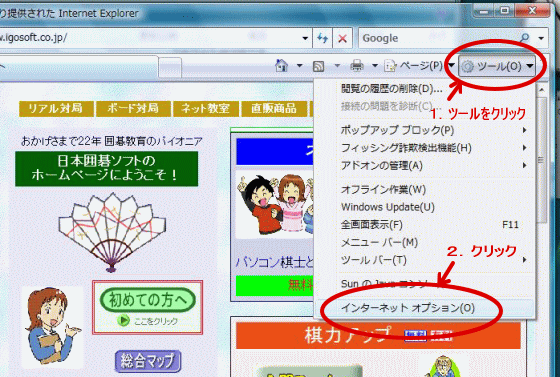560x377 pixels.
Task: Click the red Stop loading icon
Action: [x=342, y=38]
